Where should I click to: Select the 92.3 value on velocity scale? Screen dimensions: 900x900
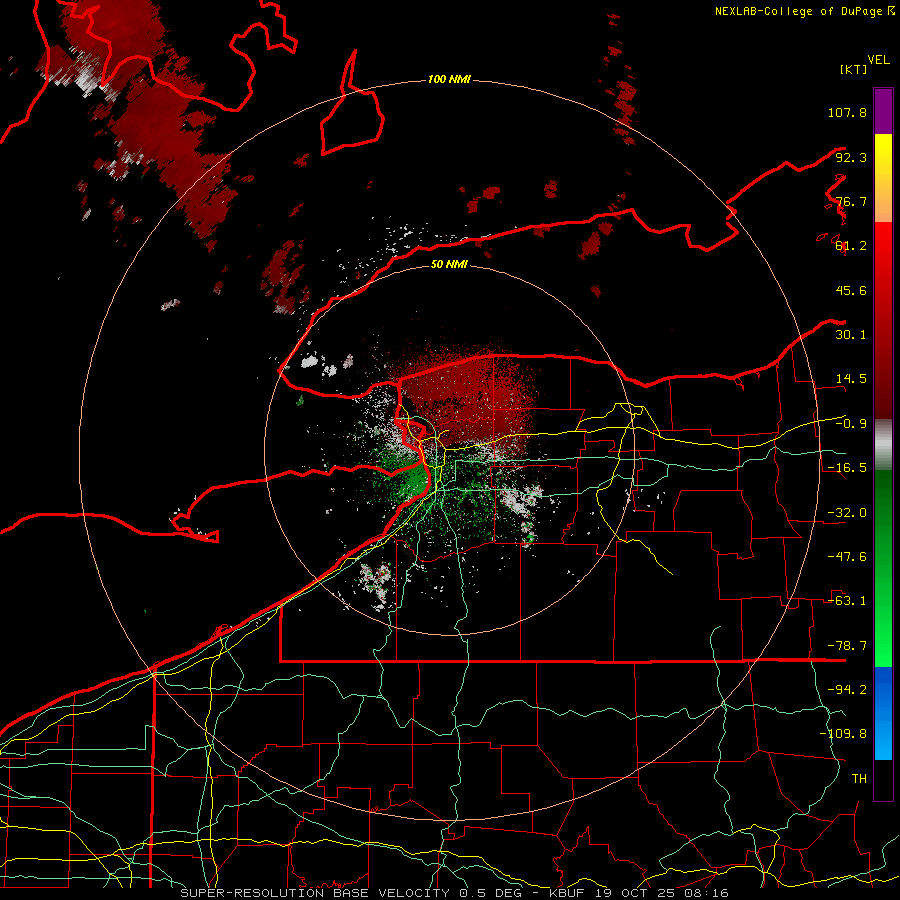pyautogui.click(x=851, y=157)
